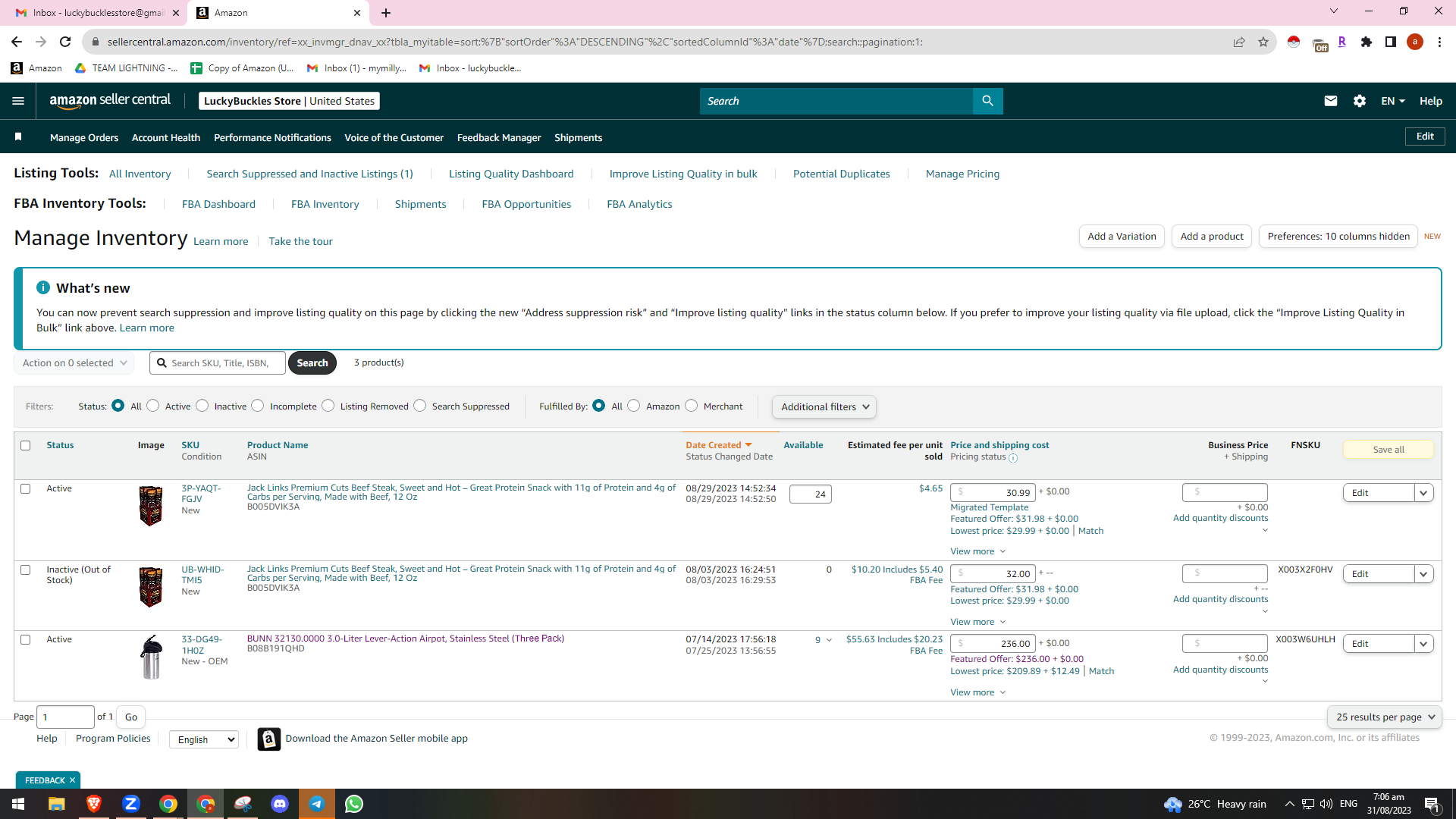Open the Seller Central hamburger menu
This screenshot has width=1456, height=819.
[18, 101]
